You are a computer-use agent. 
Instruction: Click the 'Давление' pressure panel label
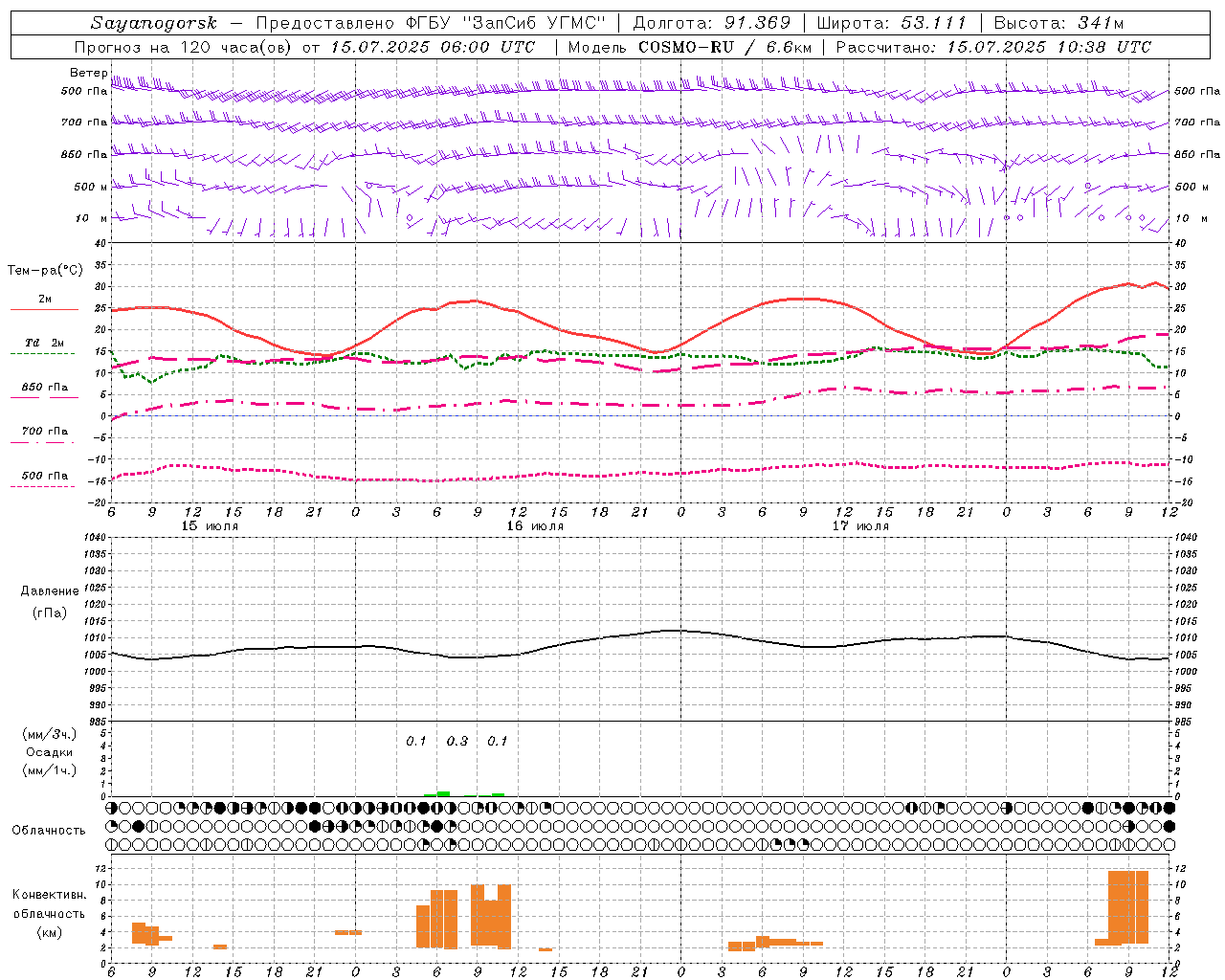click(x=50, y=591)
